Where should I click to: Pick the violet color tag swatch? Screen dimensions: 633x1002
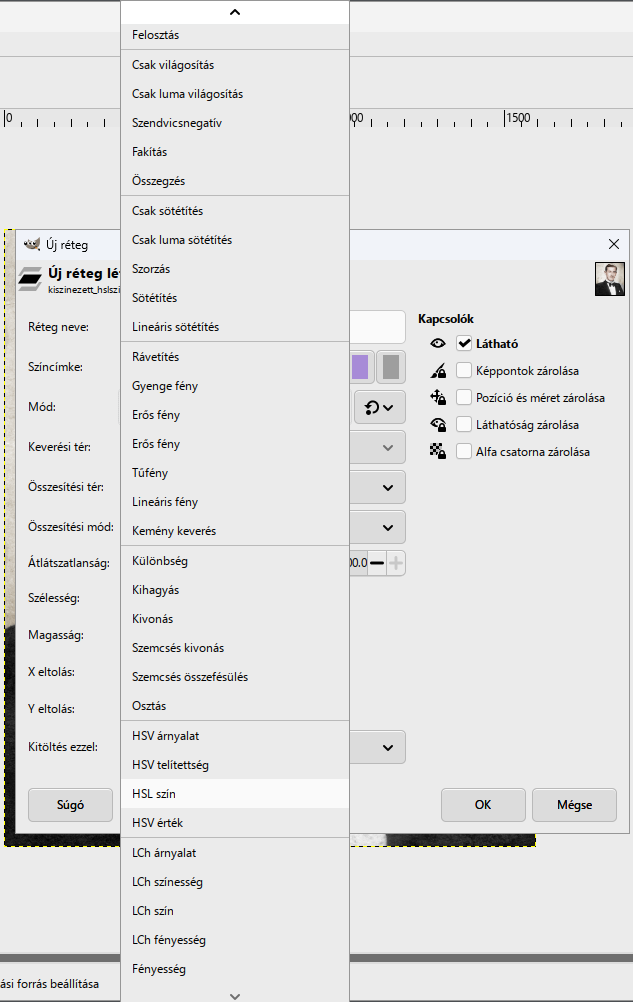click(x=360, y=367)
